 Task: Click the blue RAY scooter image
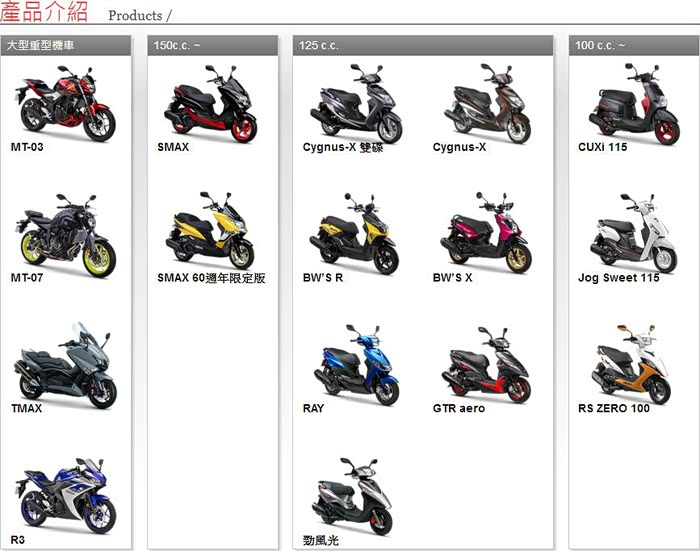point(355,366)
